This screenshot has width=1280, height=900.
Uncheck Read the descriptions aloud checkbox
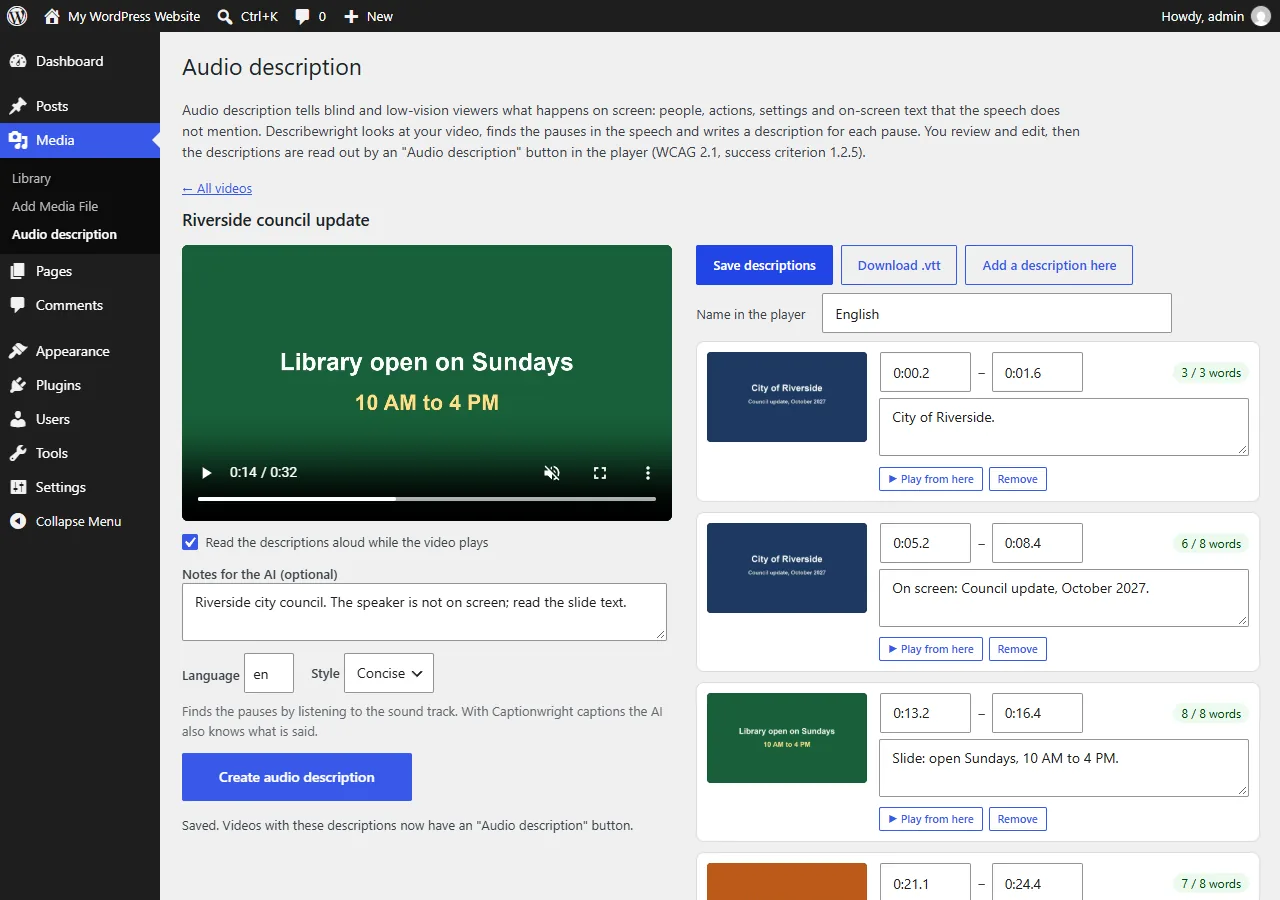pos(190,542)
